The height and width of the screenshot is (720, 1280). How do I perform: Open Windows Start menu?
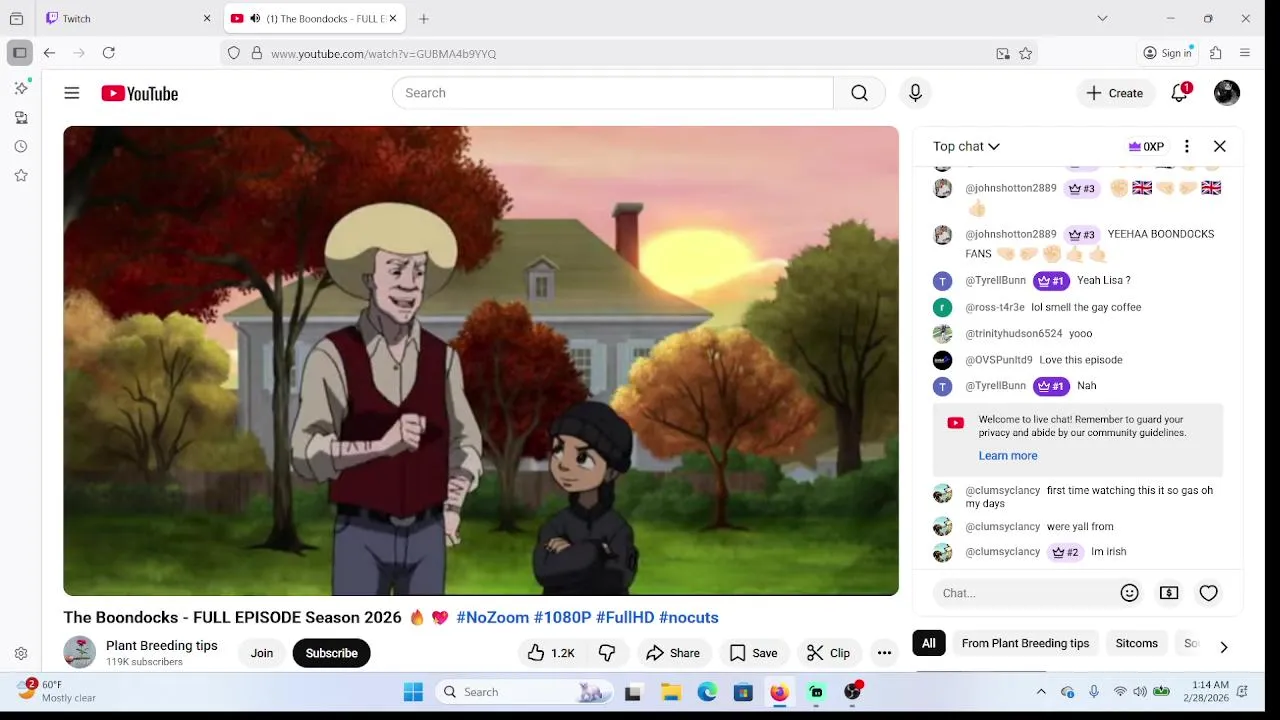413,692
